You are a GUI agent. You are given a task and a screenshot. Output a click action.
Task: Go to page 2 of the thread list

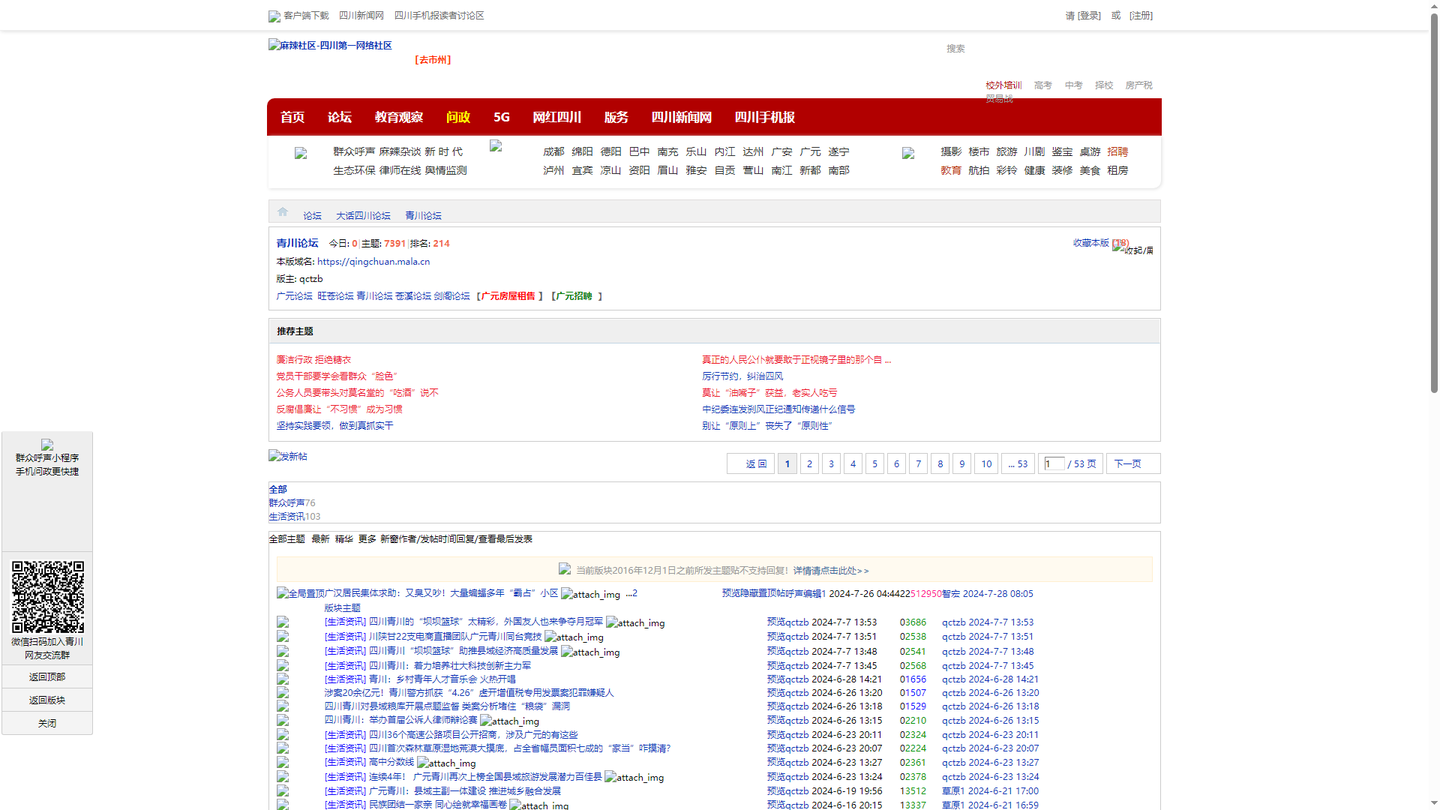pyautogui.click(x=809, y=464)
